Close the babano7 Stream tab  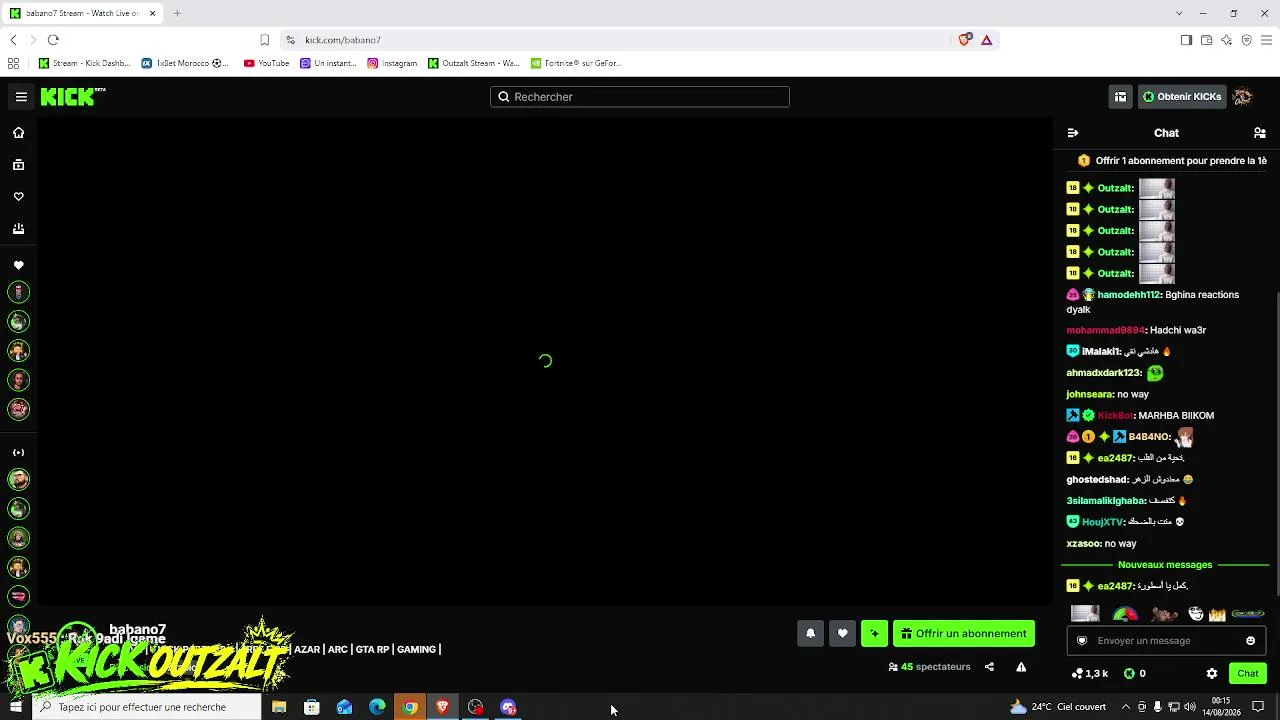[x=152, y=13]
